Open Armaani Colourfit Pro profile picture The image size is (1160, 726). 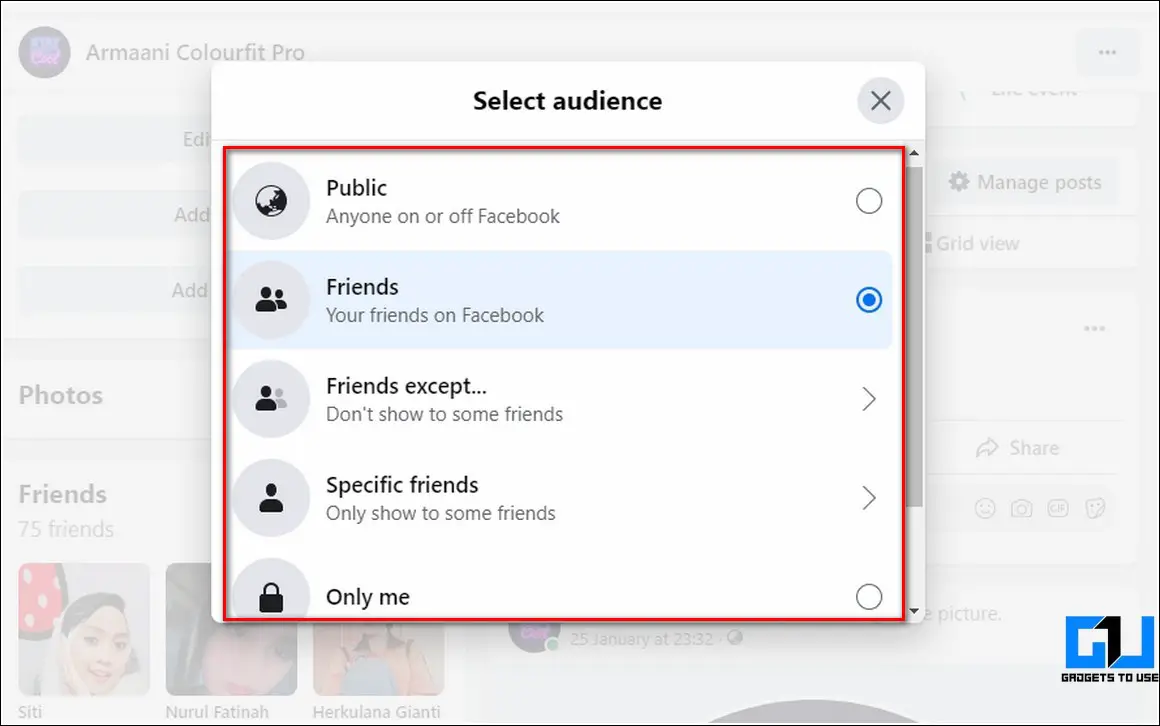click(44, 53)
